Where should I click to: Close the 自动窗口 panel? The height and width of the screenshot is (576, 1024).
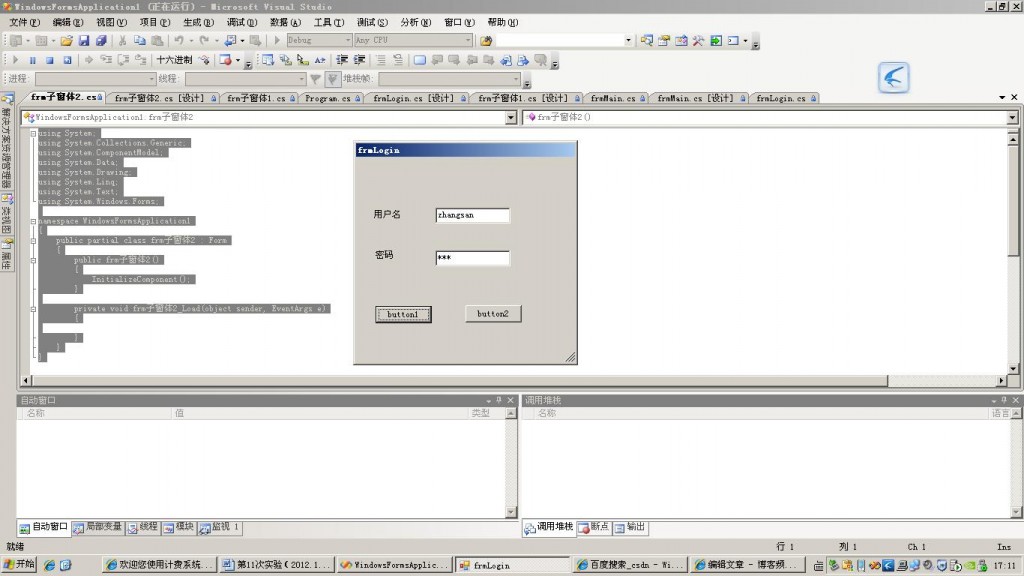511,400
